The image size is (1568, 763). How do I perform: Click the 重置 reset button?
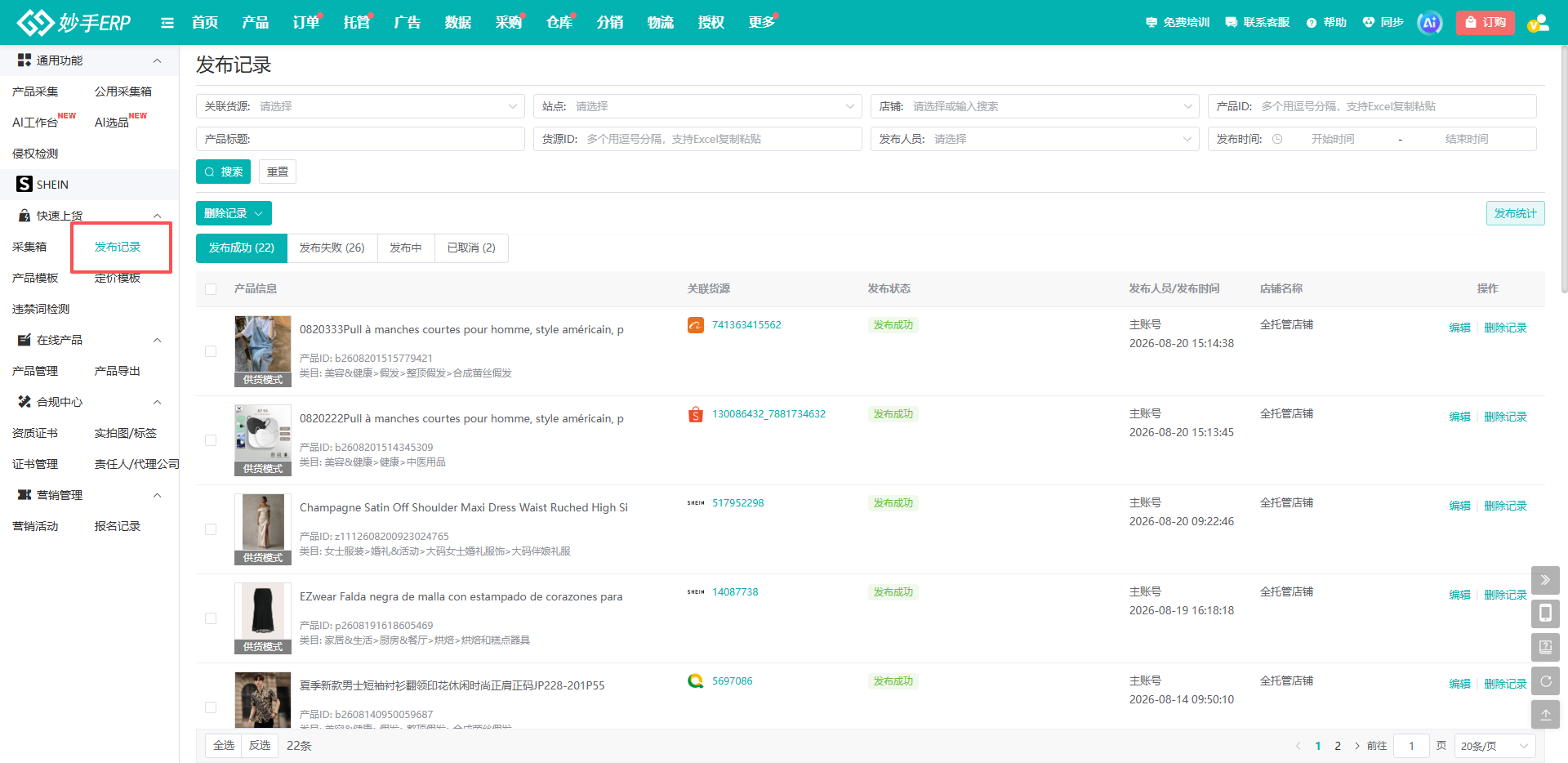[x=278, y=172]
